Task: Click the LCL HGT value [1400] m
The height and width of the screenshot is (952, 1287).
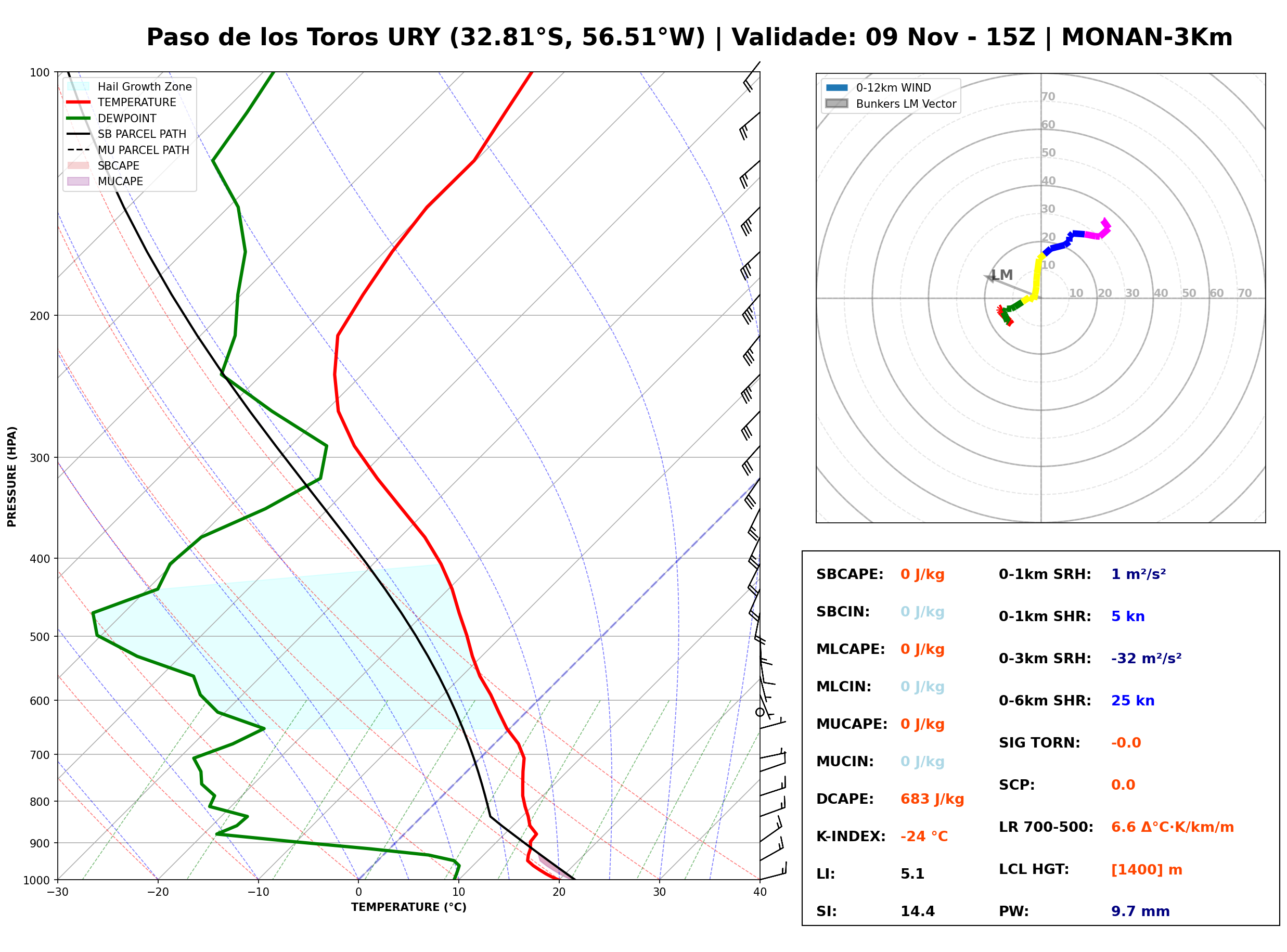Action: tap(1147, 870)
